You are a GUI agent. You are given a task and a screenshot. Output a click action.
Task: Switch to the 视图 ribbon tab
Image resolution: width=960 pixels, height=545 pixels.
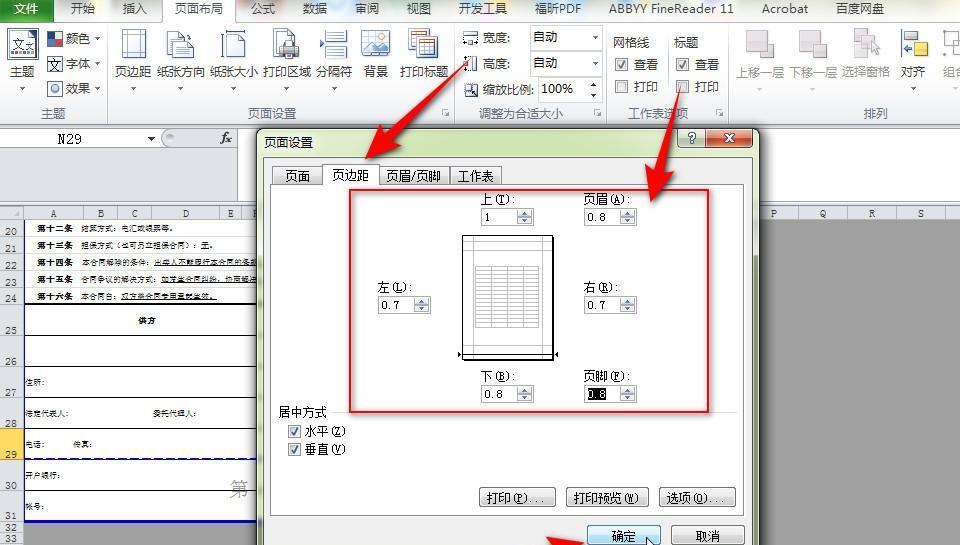click(x=419, y=9)
